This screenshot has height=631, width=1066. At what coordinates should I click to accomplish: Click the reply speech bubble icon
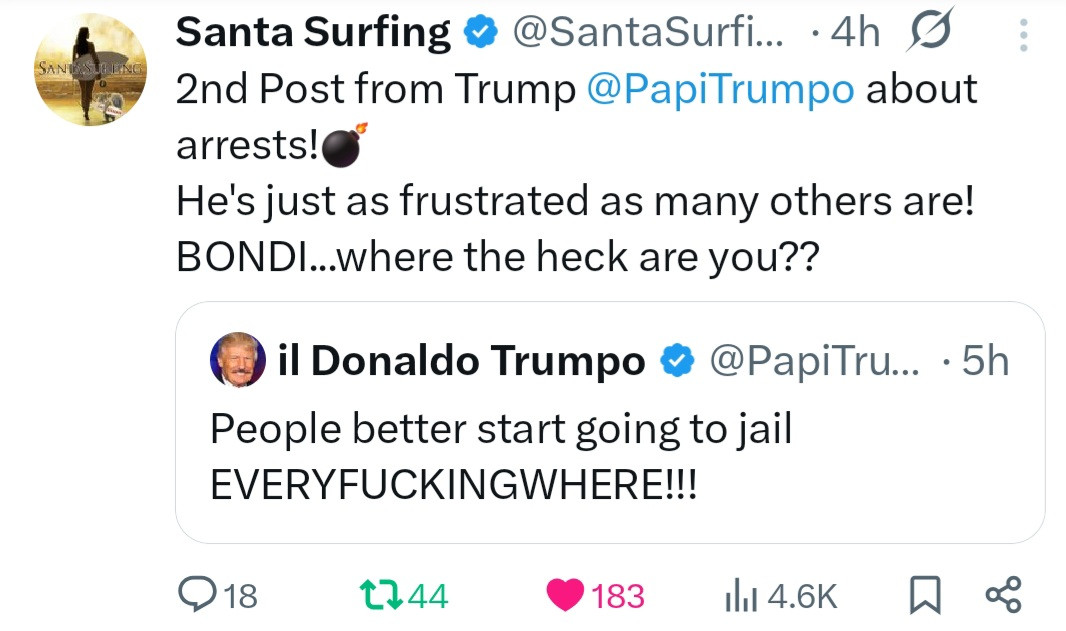coord(192,596)
